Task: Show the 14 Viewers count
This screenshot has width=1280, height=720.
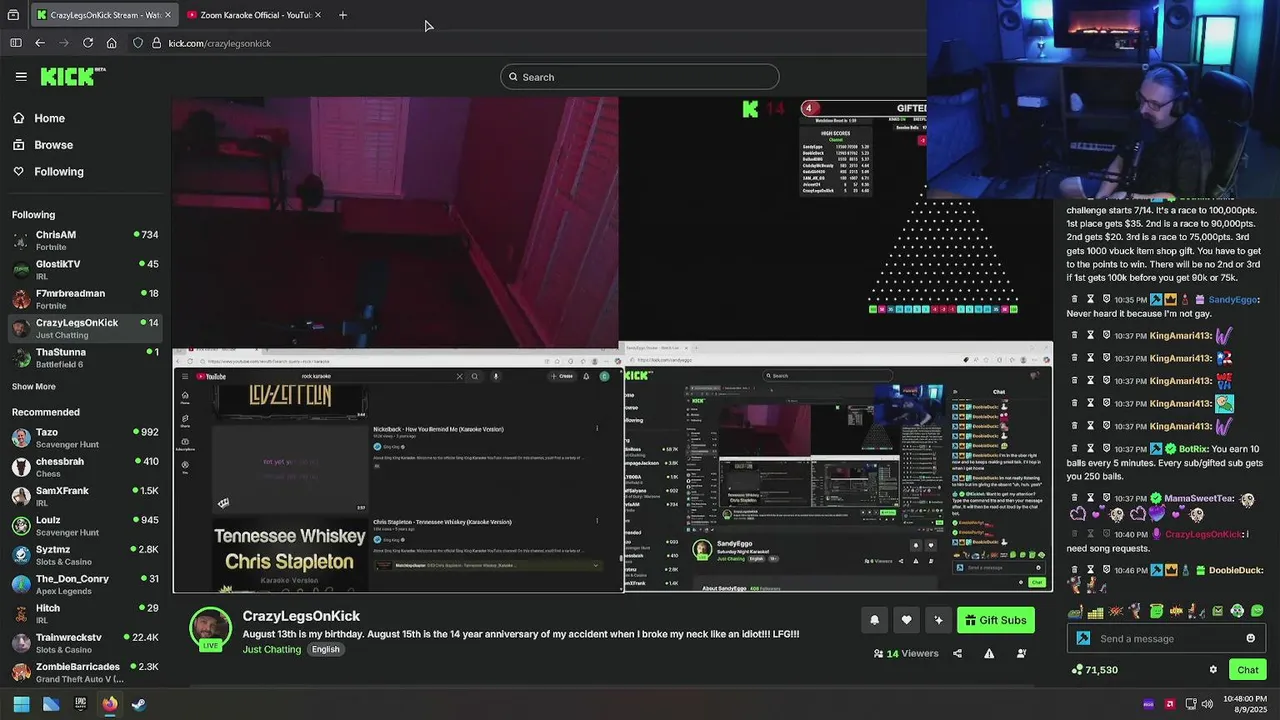Action: click(906, 653)
